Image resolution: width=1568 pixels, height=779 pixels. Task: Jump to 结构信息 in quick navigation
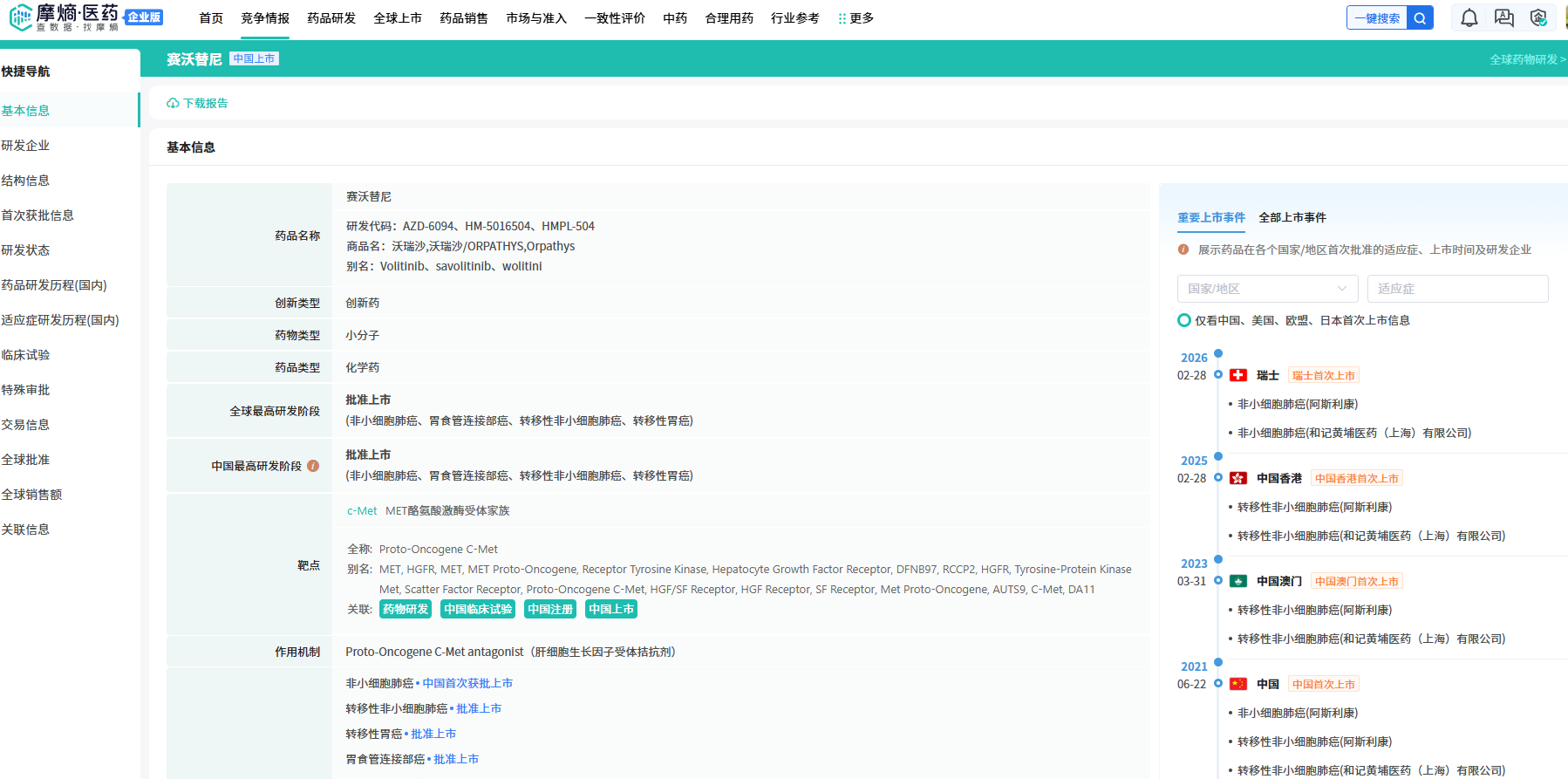[x=25, y=181]
